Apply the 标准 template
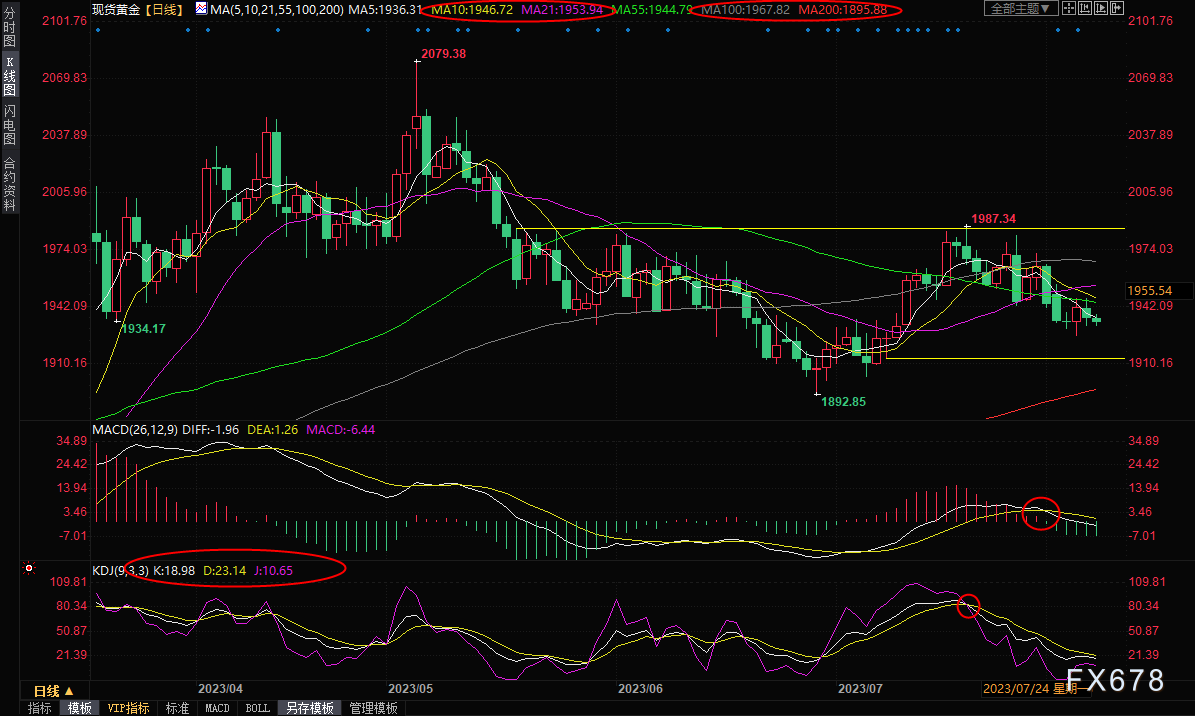This screenshot has height=716, width=1195. click(x=178, y=708)
